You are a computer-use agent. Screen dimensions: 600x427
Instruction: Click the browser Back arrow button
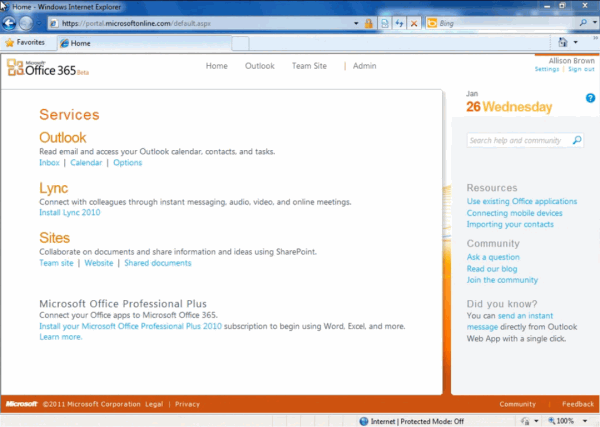(9, 23)
